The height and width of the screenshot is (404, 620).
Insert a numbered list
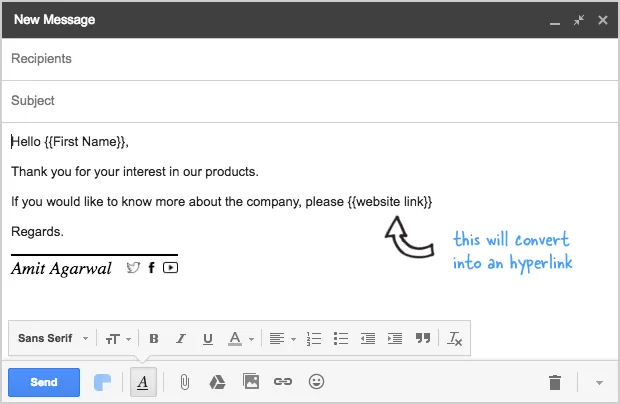coord(314,339)
